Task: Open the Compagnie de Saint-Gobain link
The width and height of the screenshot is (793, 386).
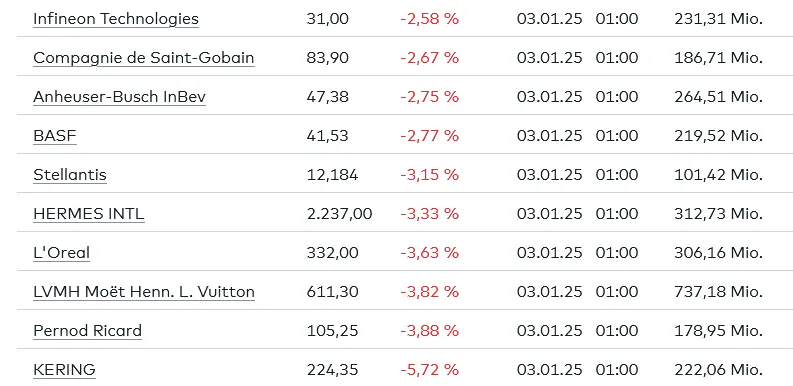Action: tap(144, 58)
